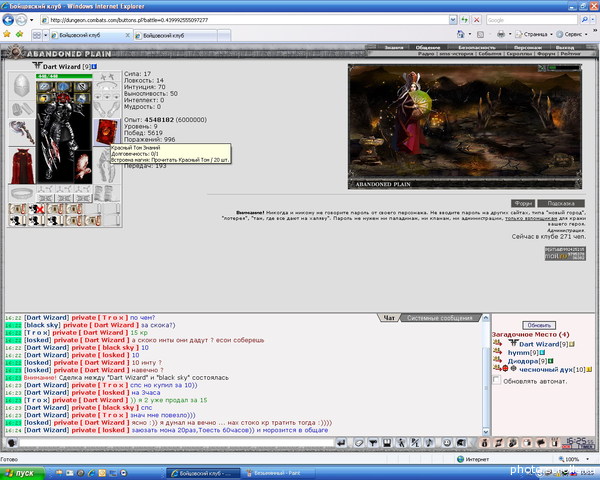Click the Add to Favorites icon in IE
This screenshot has width=600, height=480.
(19, 34)
